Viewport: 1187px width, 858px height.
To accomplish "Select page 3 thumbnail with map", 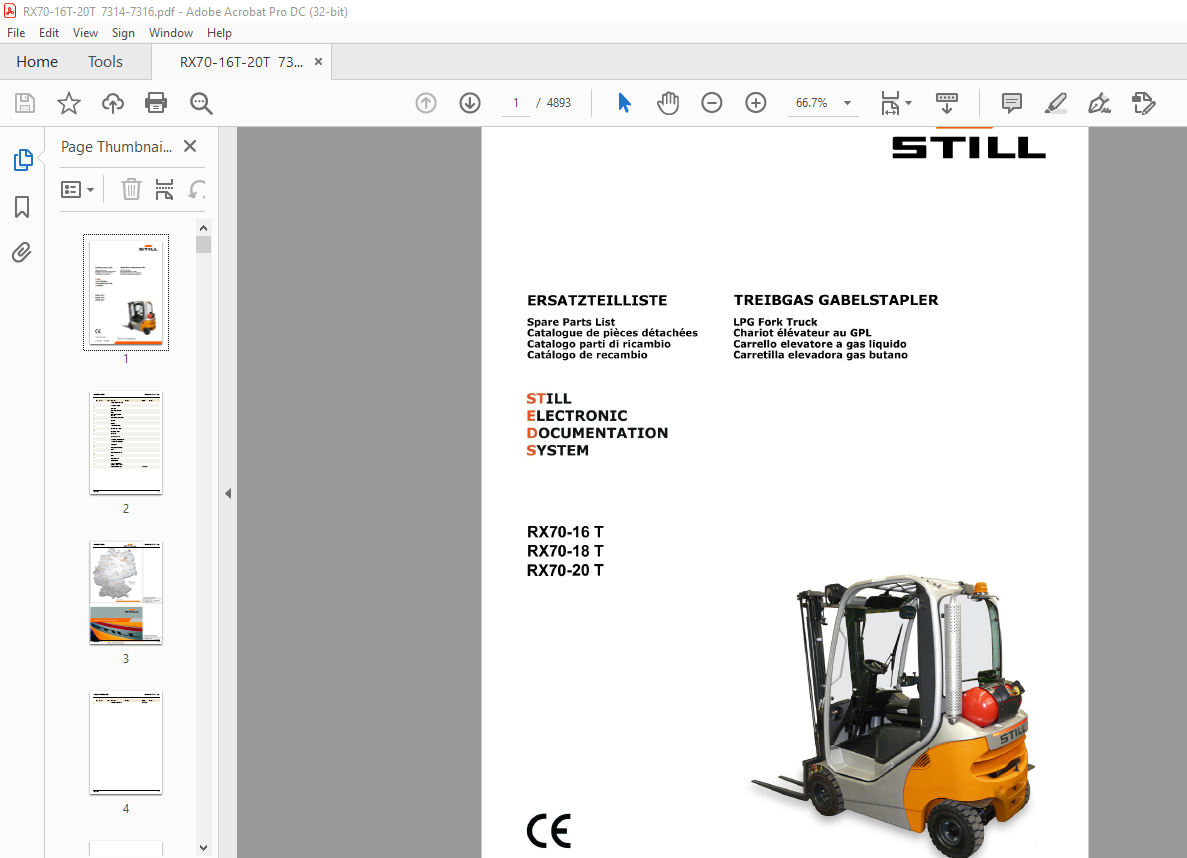I will click(126, 593).
